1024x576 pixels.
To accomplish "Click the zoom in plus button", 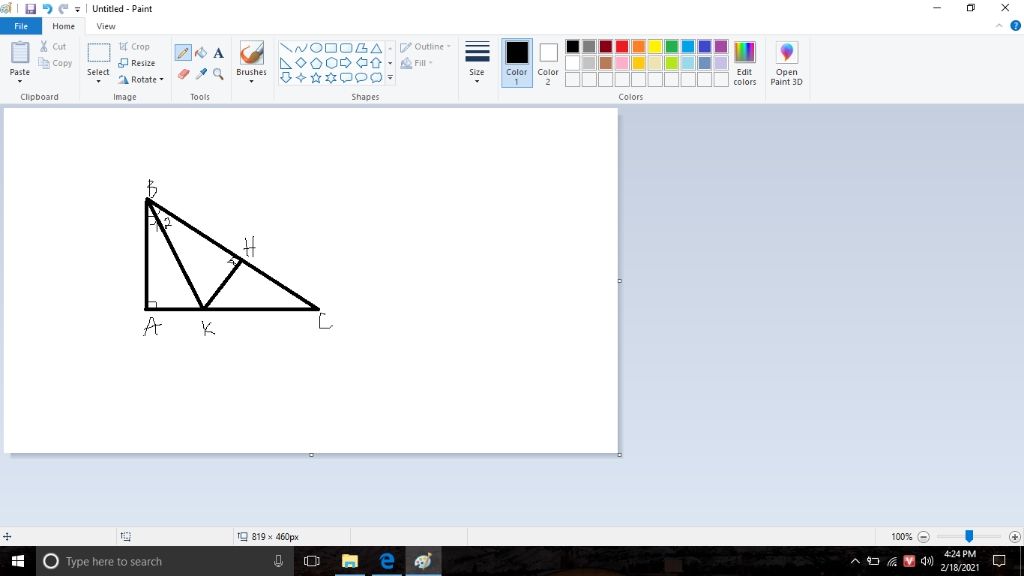I will (x=1014, y=537).
